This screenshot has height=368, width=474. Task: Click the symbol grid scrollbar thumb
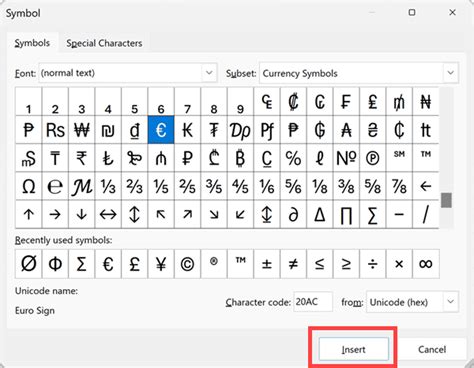(x=446, y=200)
